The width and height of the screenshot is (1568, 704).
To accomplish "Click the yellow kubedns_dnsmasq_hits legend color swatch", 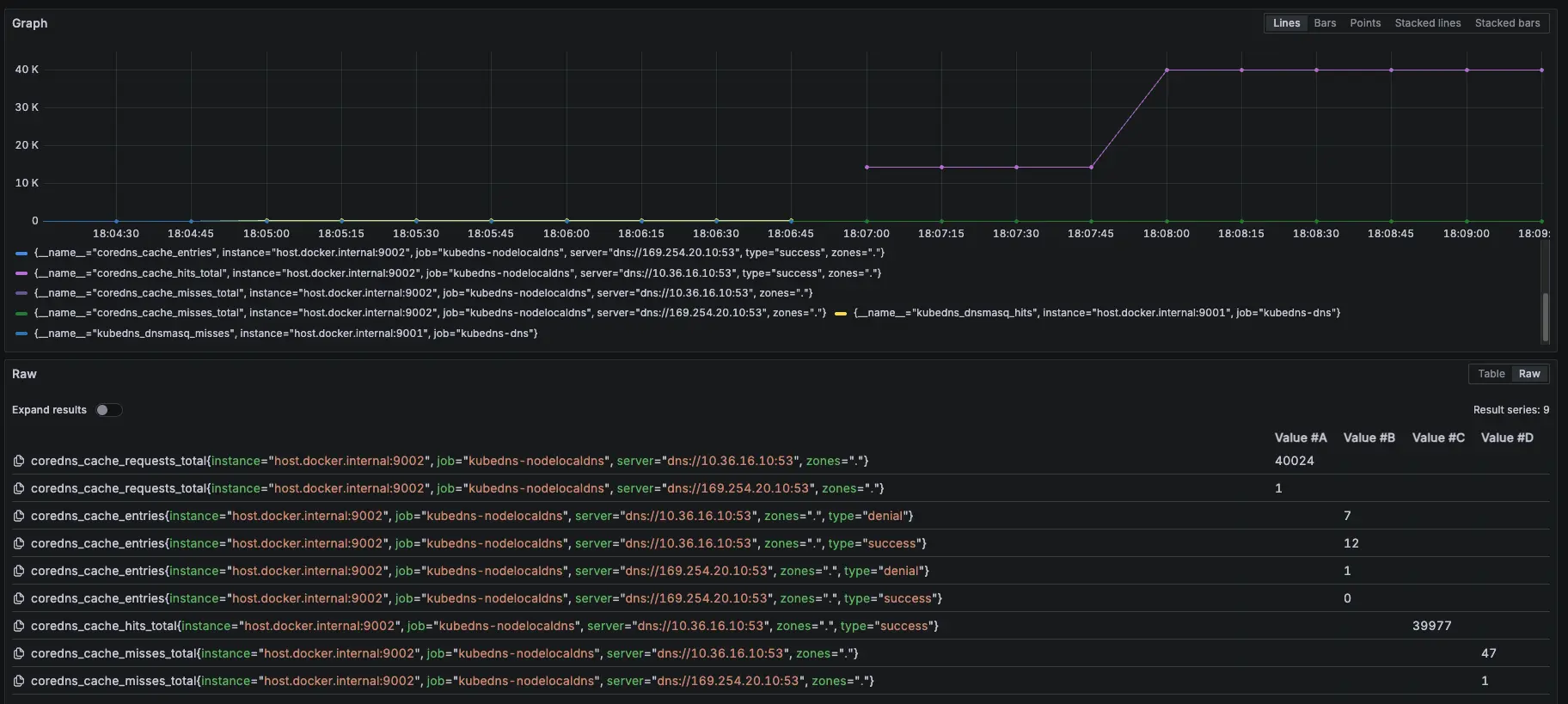I will pyautogui.click(x=841, y=314).
